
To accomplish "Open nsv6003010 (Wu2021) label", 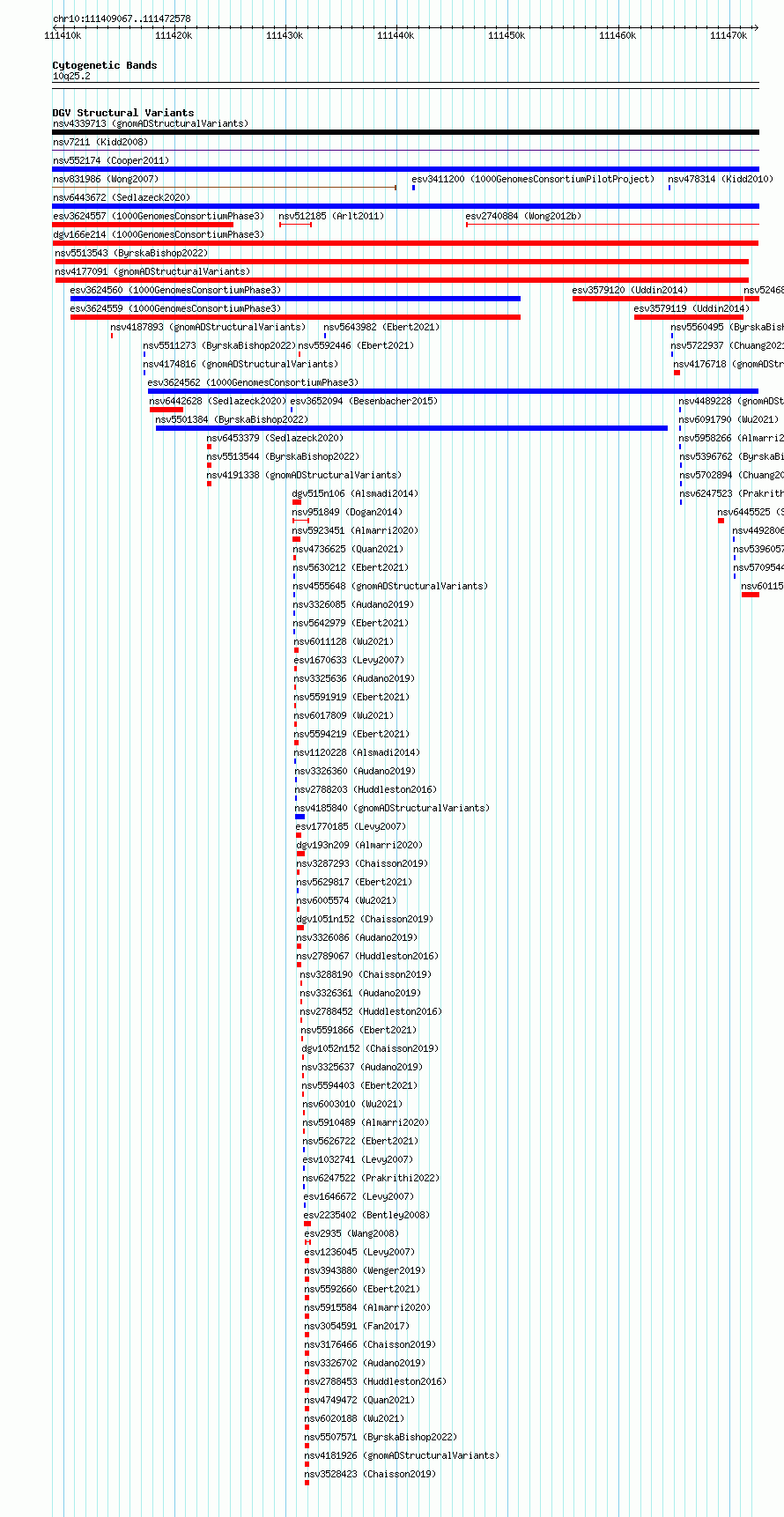I will (352, 1104).
